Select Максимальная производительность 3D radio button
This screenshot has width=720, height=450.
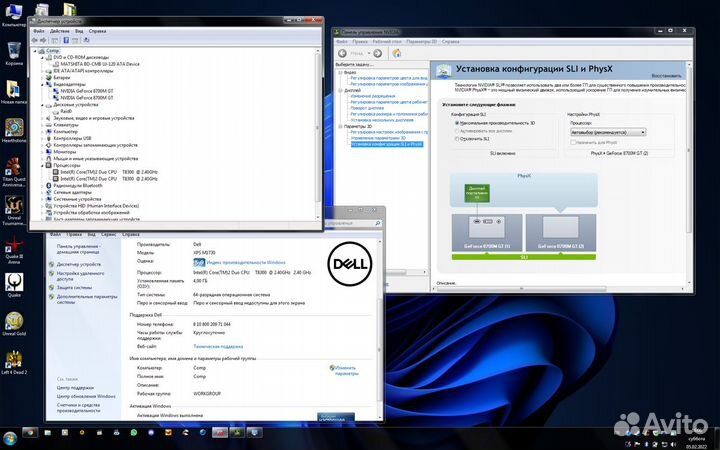(x=457, y=124)
